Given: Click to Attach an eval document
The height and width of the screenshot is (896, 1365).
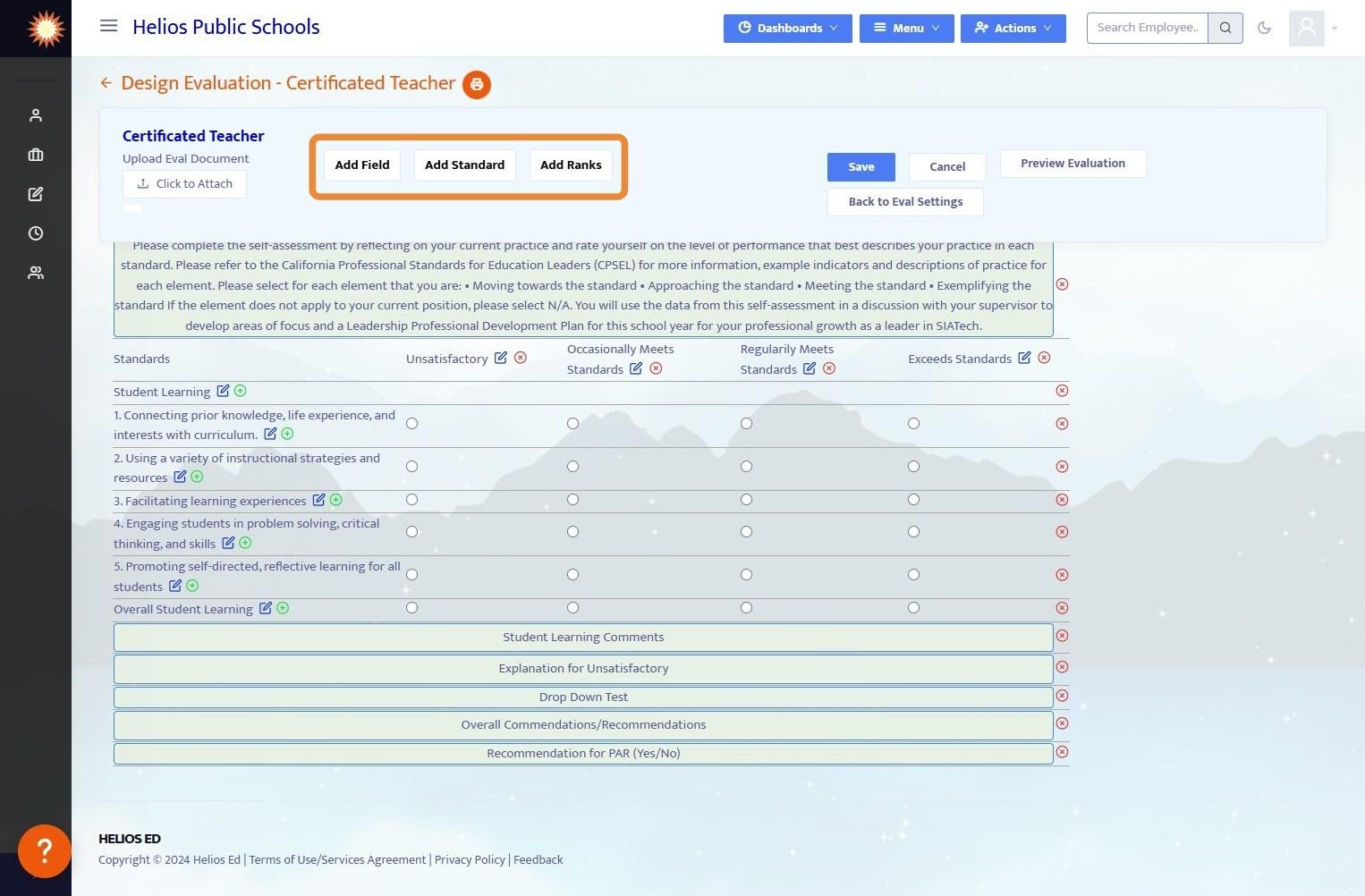Looking at the screenshot, I should [184, 184].
